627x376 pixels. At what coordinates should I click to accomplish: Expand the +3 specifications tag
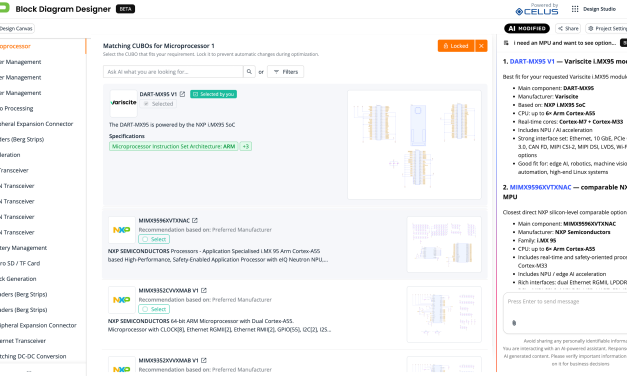click(x=246, y=146)
